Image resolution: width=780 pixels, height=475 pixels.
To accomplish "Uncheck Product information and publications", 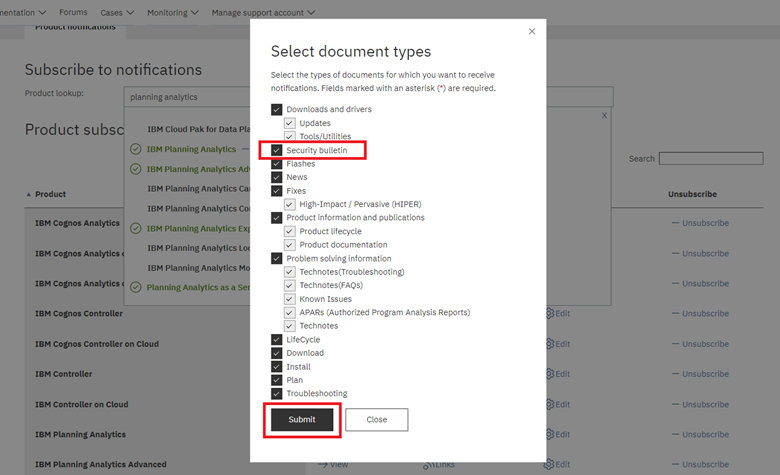I will (277, 217).
